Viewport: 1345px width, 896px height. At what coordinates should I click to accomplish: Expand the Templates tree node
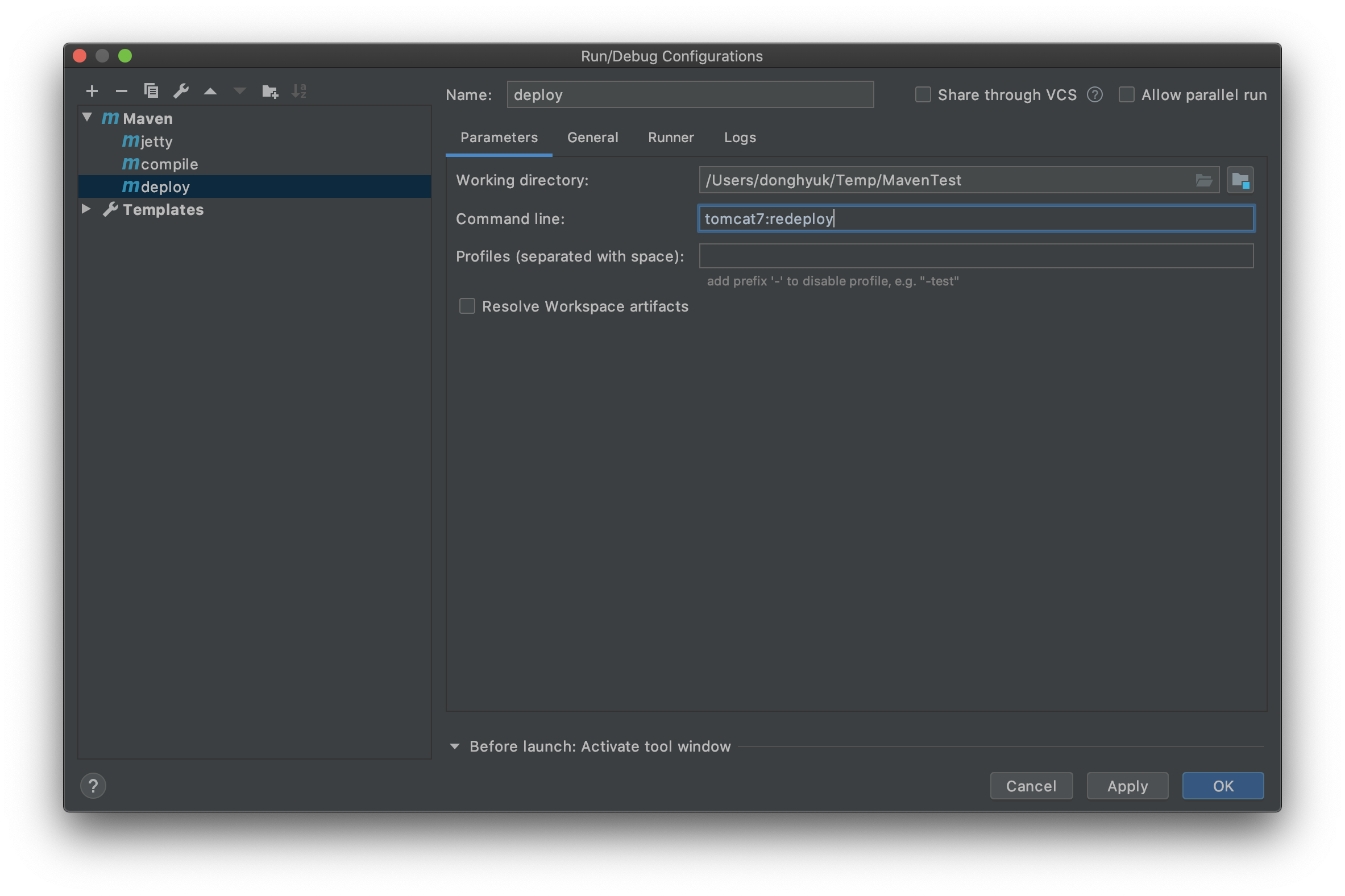(86, 209)
